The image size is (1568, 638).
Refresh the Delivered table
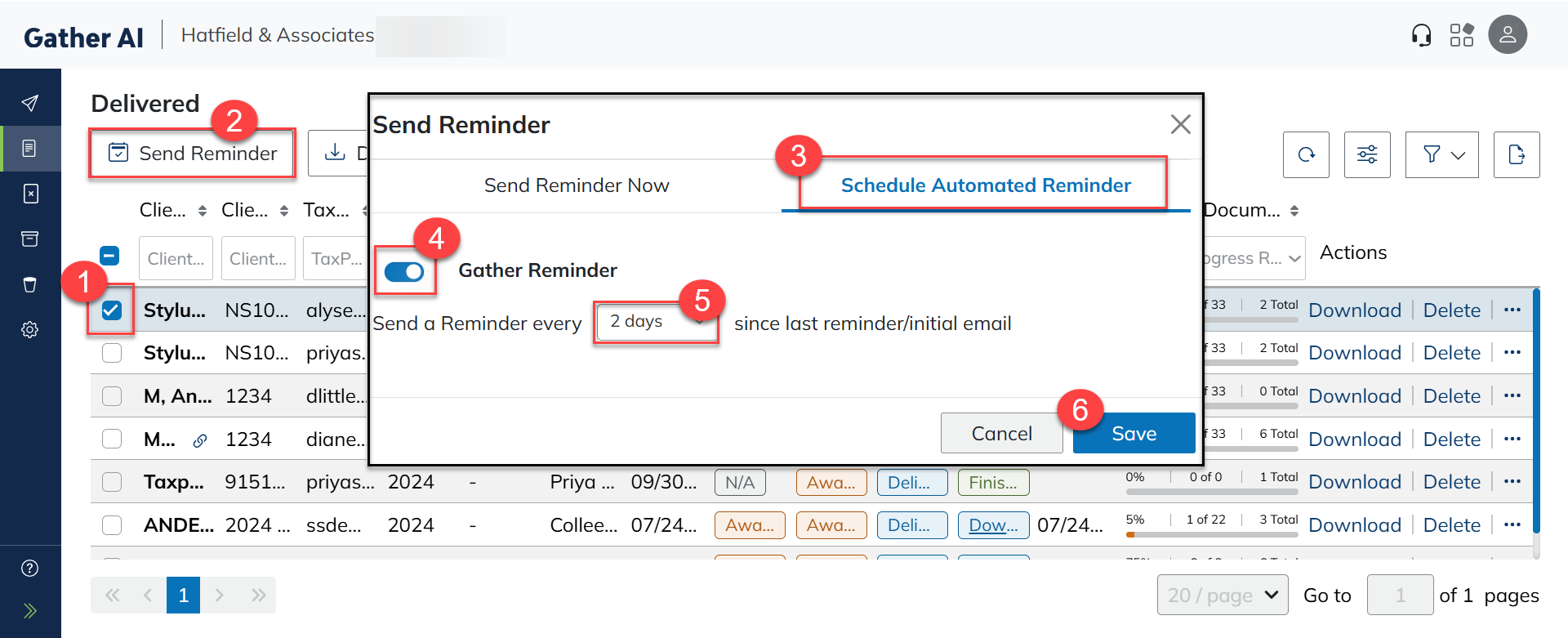(x=1306, y=154)
